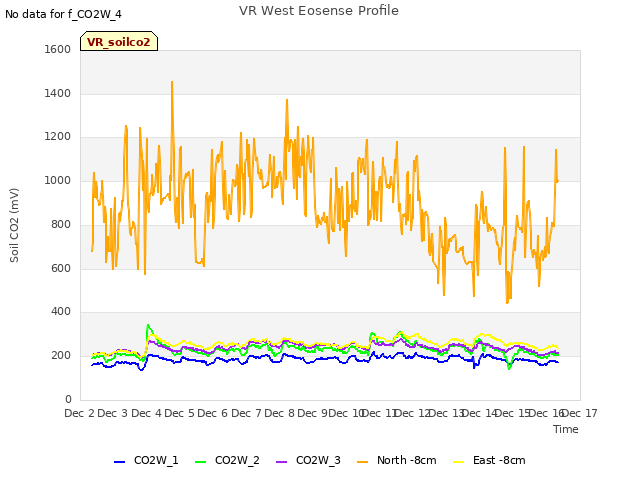Click the Dec 4 x-axis tick label
This screenshot has height=480, width=640.
[x=146, y=413]
